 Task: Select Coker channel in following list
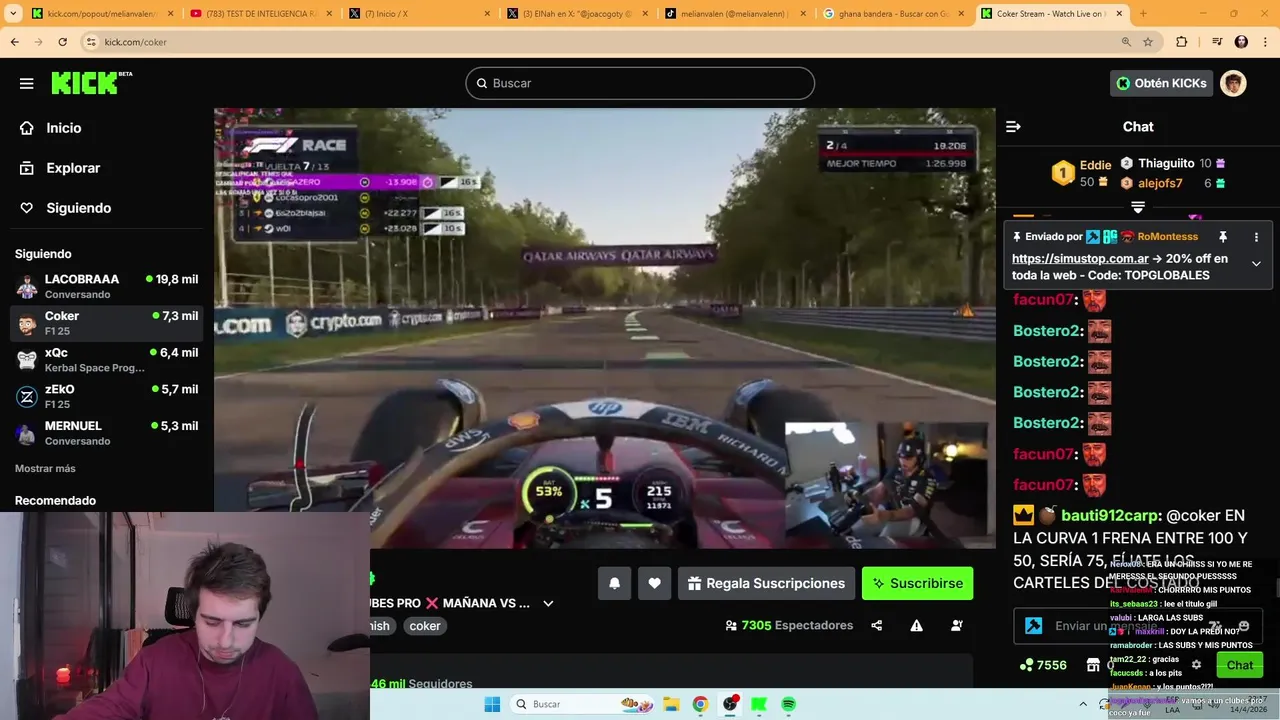tap(107, 323)
